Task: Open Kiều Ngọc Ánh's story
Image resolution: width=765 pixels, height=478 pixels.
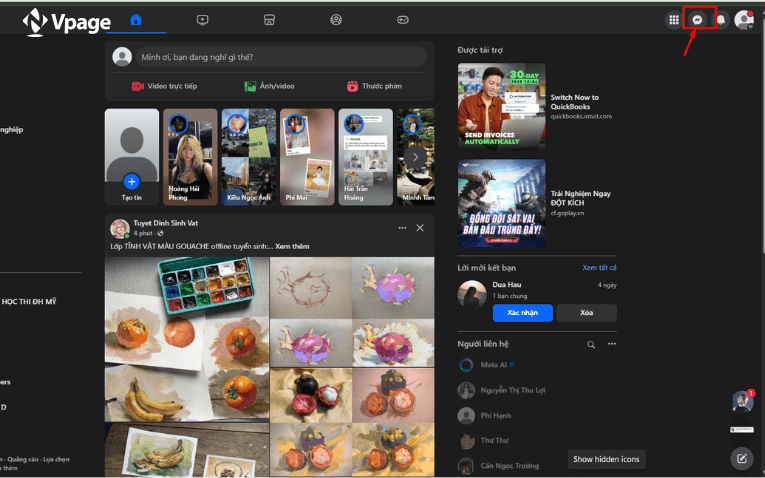Action: (x=249, y=157)
